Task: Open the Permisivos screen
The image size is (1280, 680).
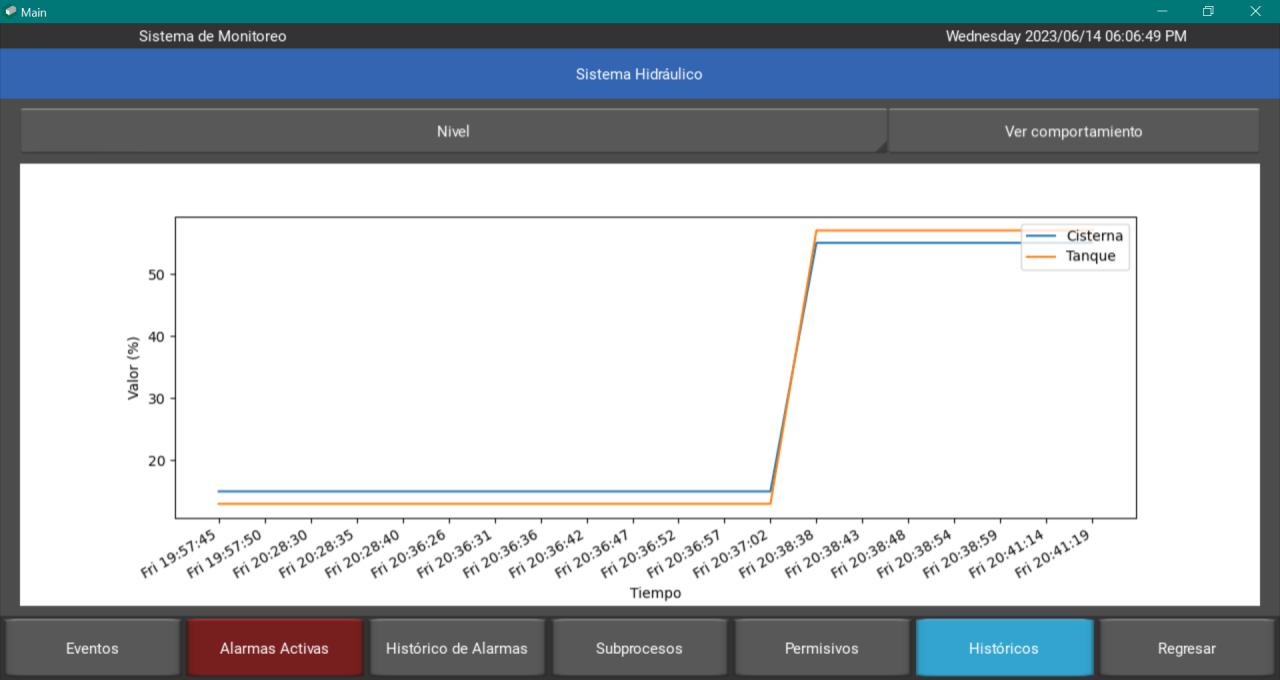Action: 821,648
